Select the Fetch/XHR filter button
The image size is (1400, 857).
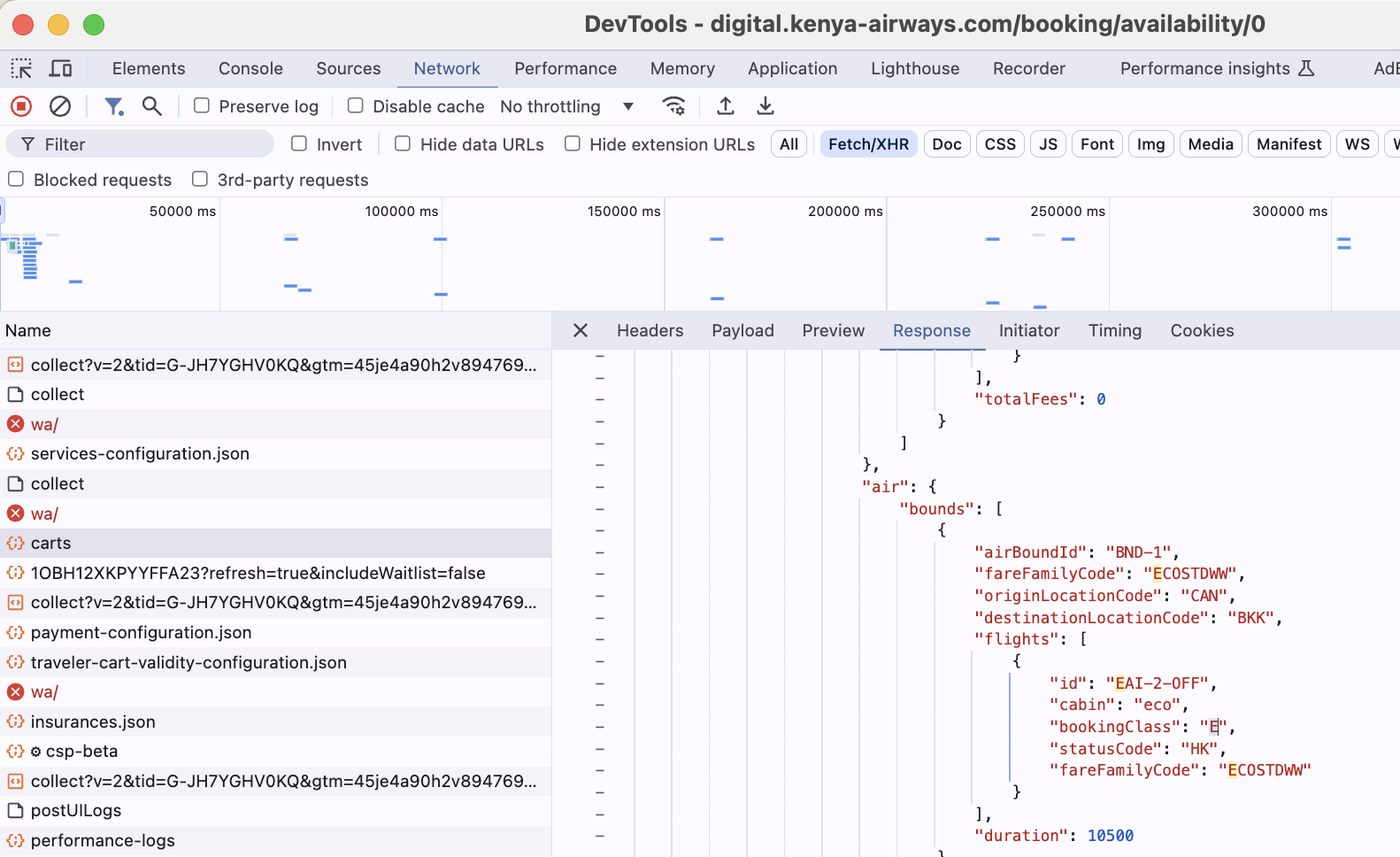tap(868, 144)
